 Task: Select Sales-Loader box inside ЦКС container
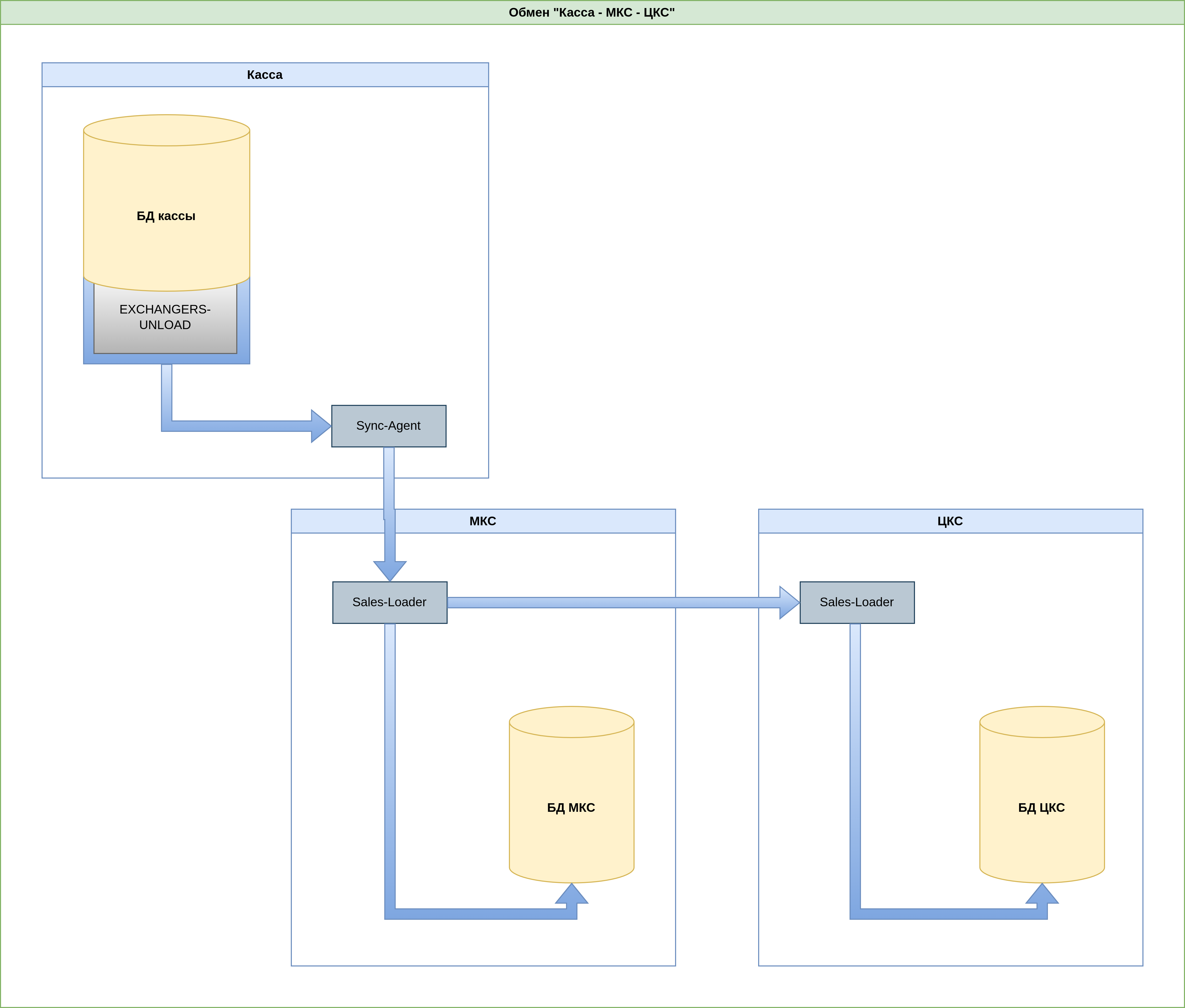[x=857, y=602]
